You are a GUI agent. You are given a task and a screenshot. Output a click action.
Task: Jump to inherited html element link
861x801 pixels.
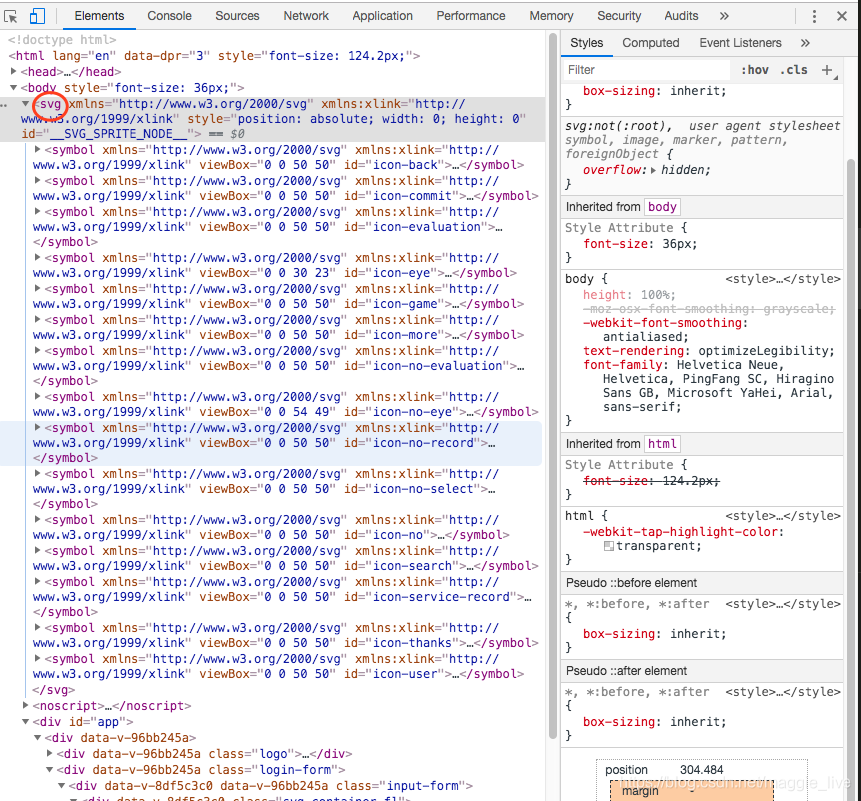pos(662,444)
